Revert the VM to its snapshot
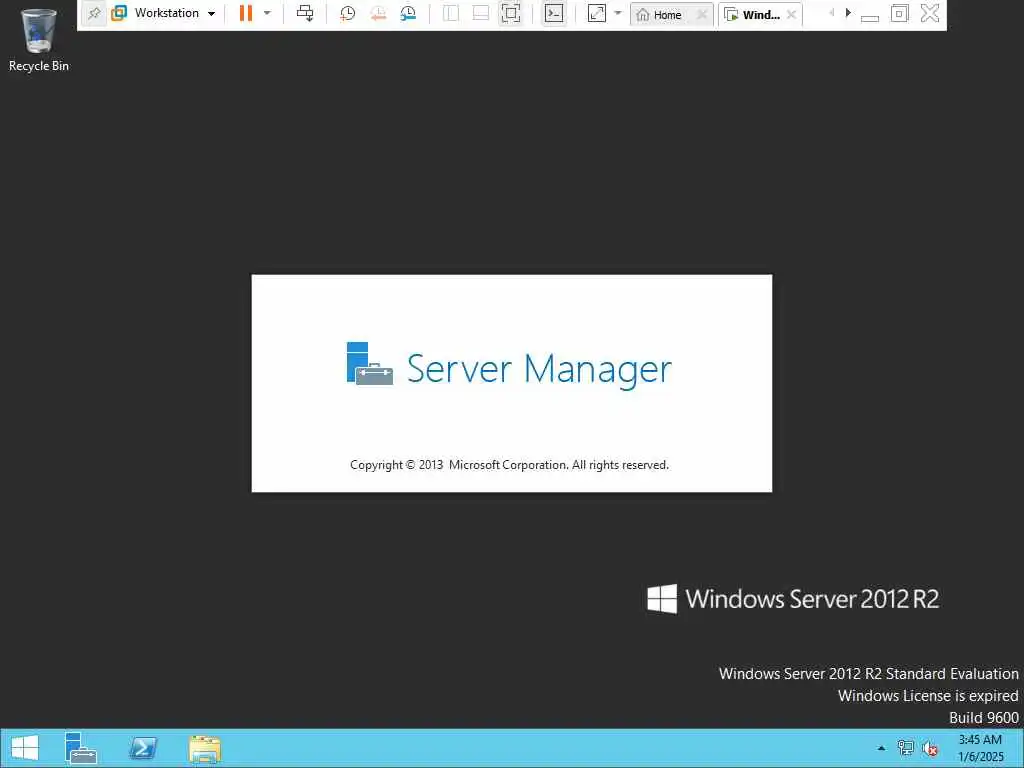Screen dimensions: 1024x768 [378, 13]
